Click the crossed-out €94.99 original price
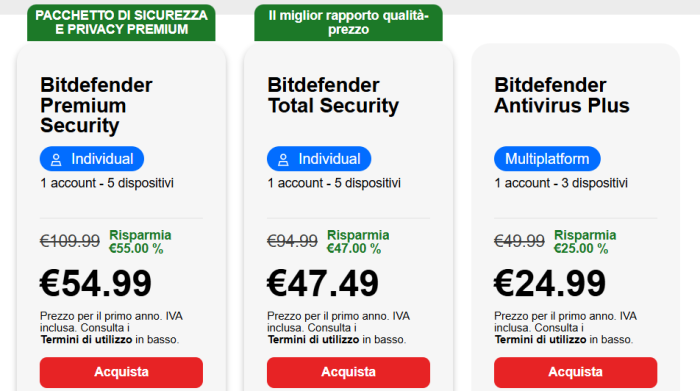Viewport: 700px width, 391px height. click(x=292, y=241)
